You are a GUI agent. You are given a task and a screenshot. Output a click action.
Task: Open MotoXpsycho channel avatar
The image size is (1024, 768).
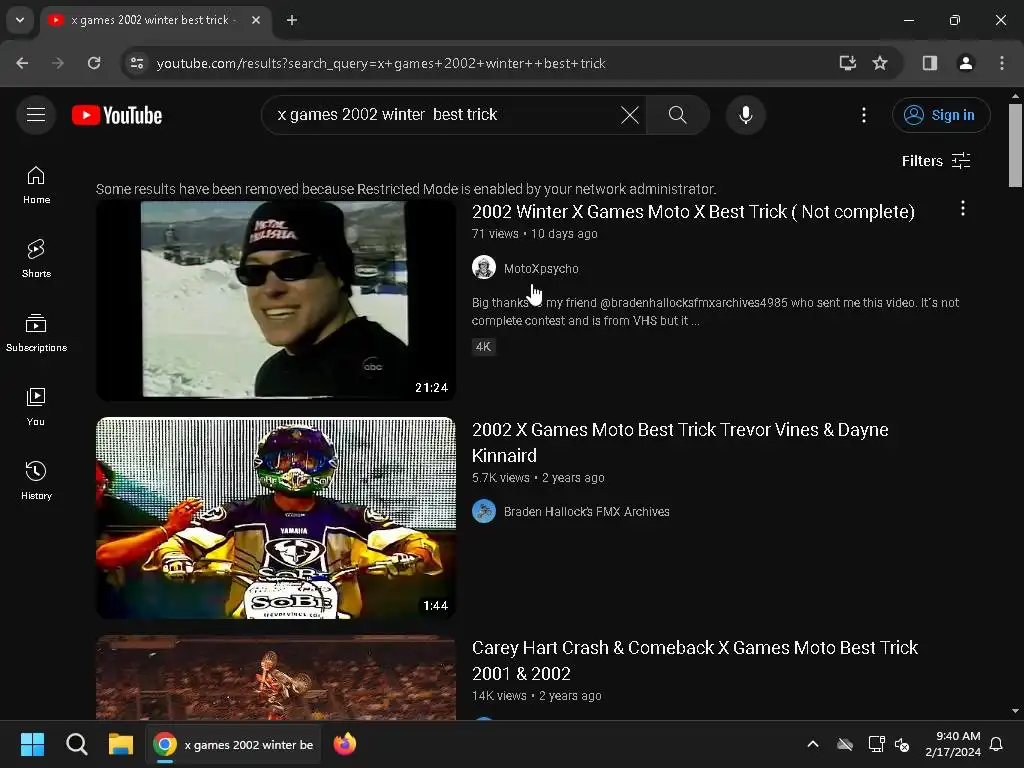[484, 268]
